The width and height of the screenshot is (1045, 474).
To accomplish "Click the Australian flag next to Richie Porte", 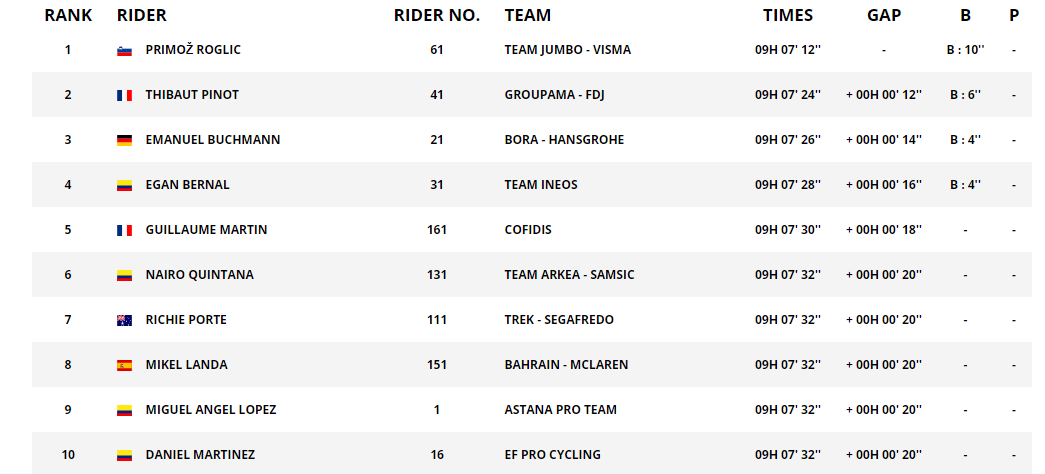I will coord(124,321).
